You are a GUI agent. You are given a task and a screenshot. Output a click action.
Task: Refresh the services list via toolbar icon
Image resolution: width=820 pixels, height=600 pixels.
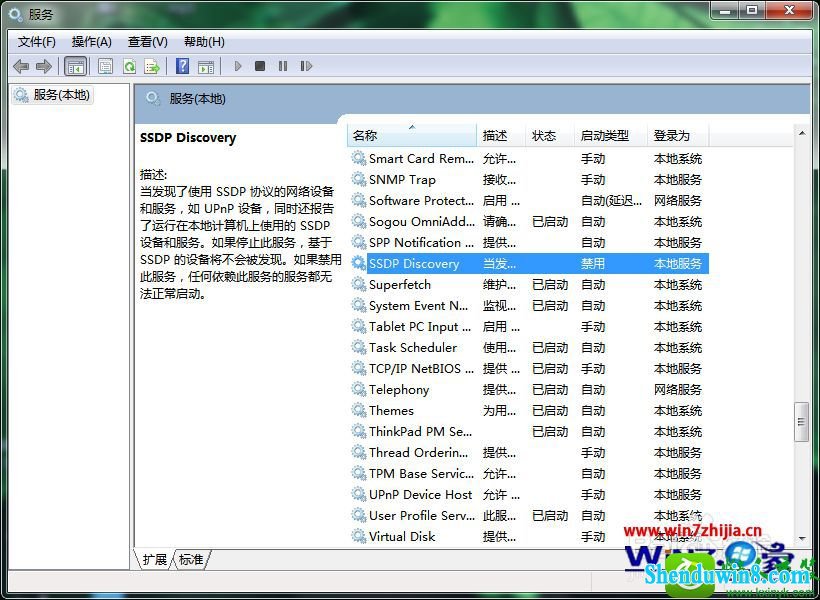coord(129,66)
